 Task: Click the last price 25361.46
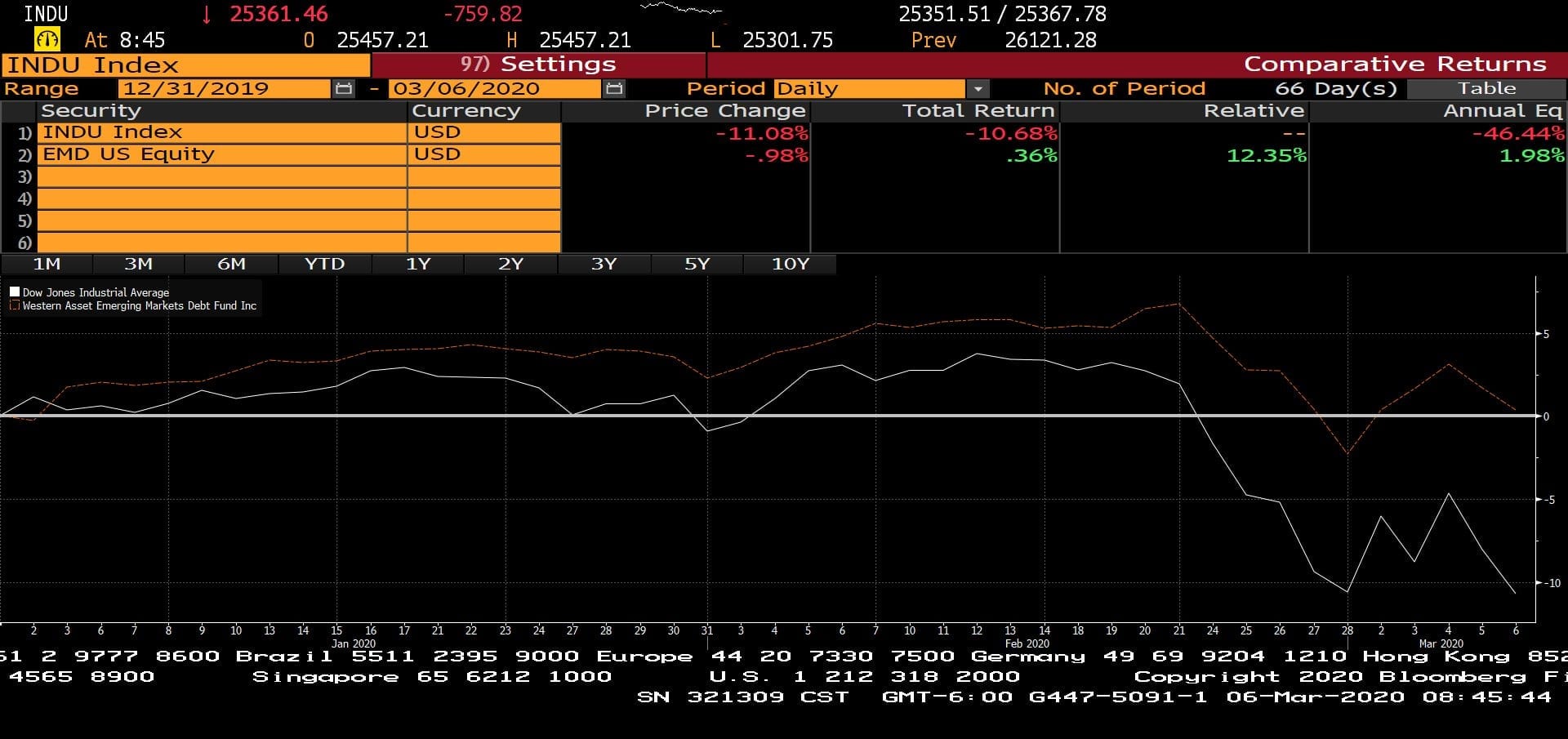[x=278, y=14]
